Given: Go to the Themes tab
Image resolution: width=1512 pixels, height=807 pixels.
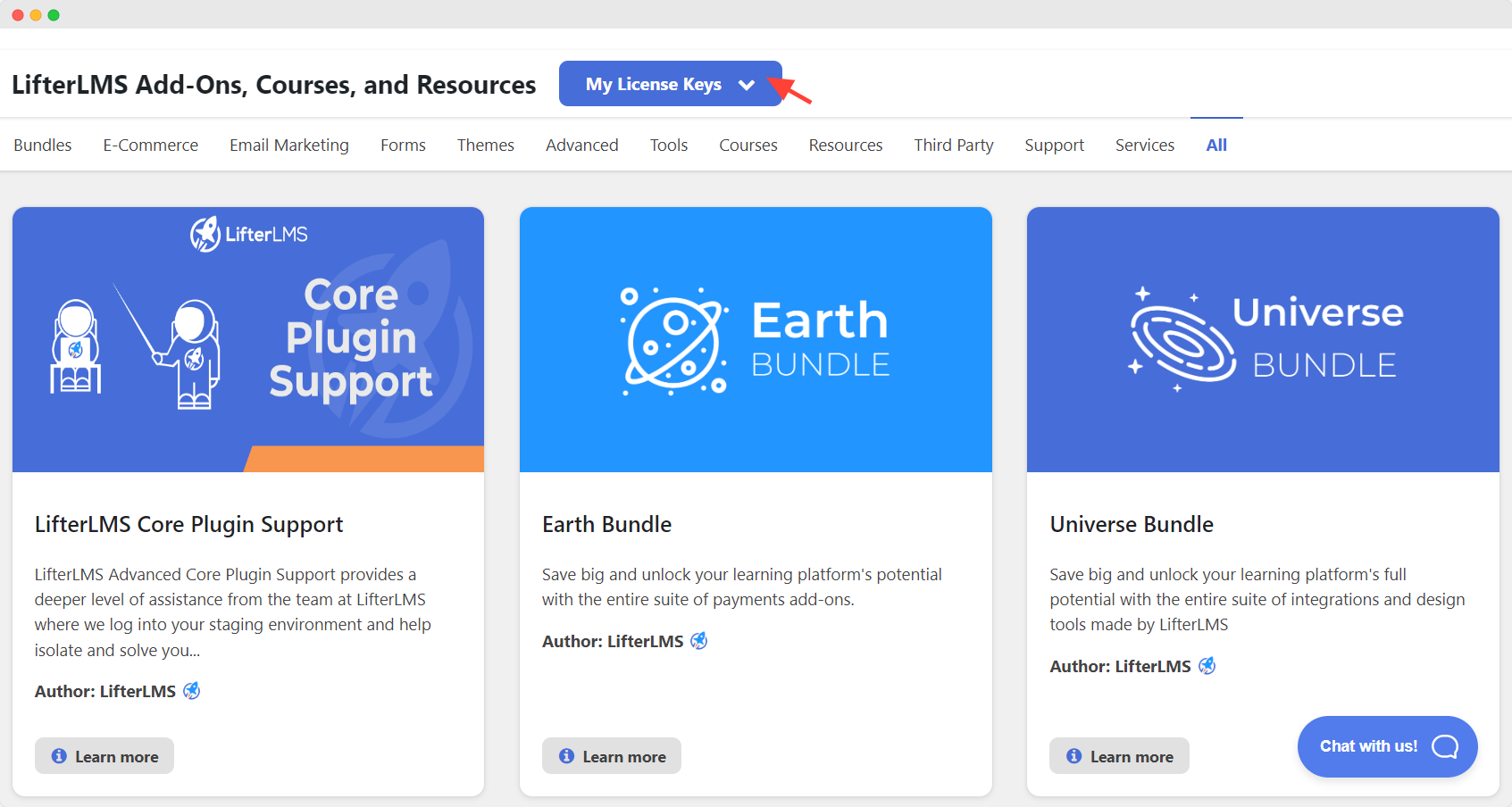Looking at the screenshot, I should [486, 145].
